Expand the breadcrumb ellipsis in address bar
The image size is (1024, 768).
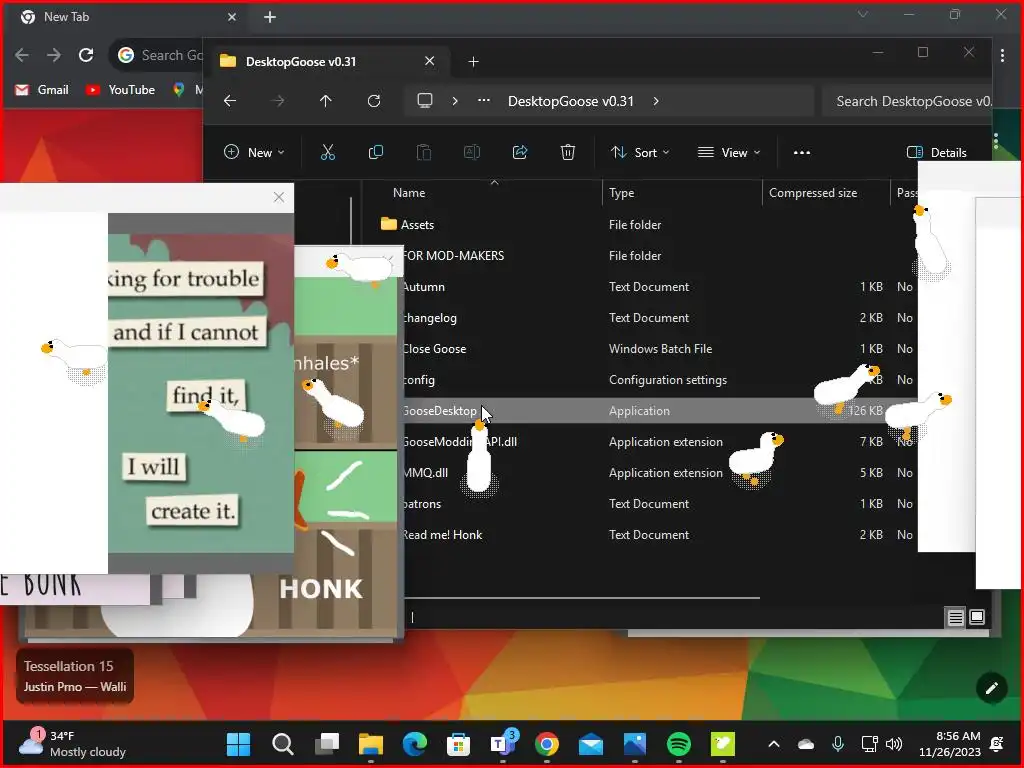click(484, 101)
